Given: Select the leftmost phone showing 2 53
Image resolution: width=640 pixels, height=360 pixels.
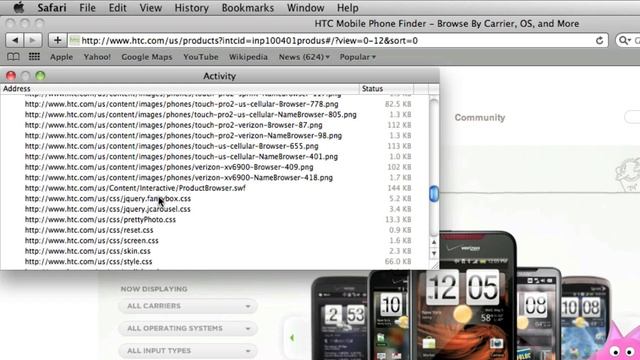Looking at the screenshot, I should tap(340, 318).
